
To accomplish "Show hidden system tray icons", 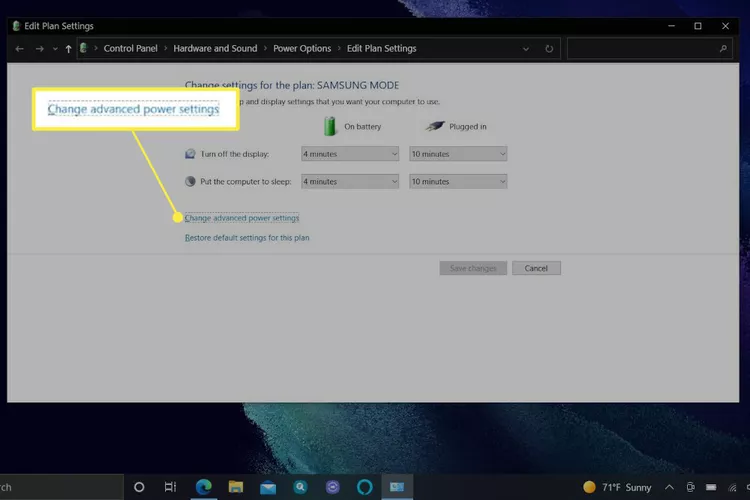I will click(x=669, y=487).
